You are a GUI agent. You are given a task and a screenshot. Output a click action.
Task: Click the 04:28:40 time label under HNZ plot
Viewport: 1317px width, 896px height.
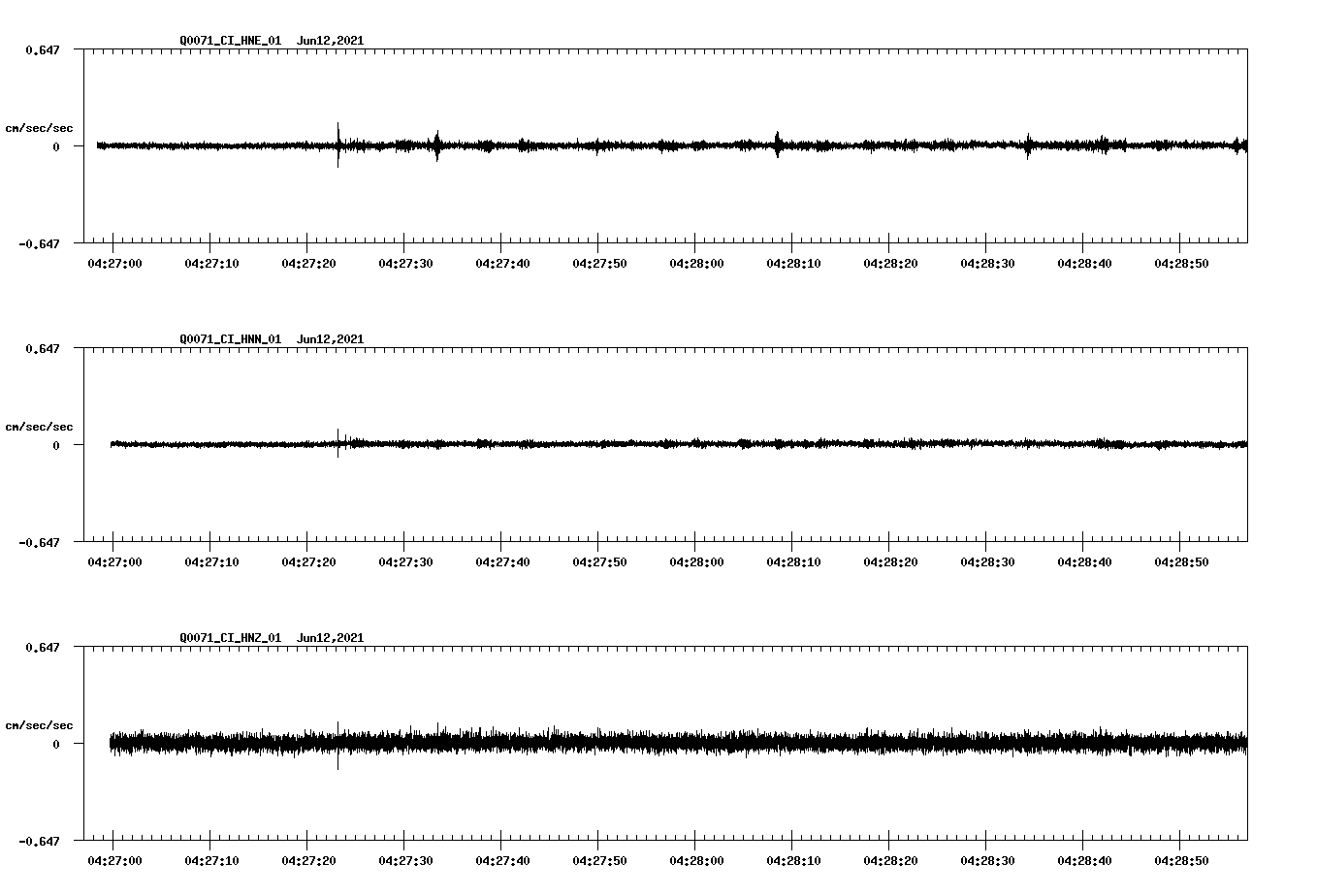(1084, 861)
